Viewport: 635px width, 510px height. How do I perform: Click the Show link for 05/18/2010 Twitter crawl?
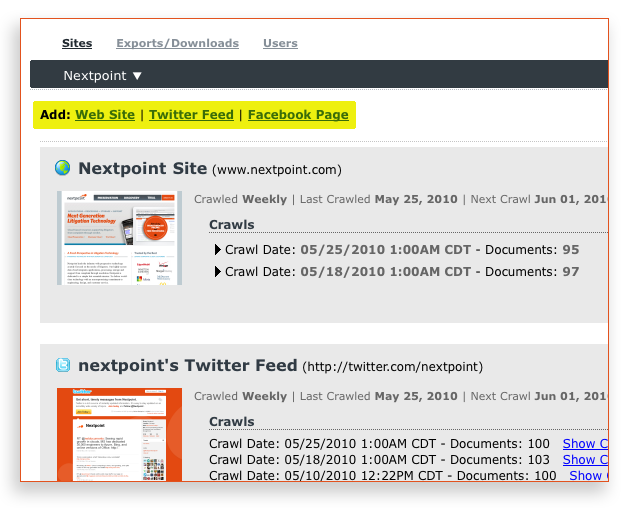[x=585, y=460]
